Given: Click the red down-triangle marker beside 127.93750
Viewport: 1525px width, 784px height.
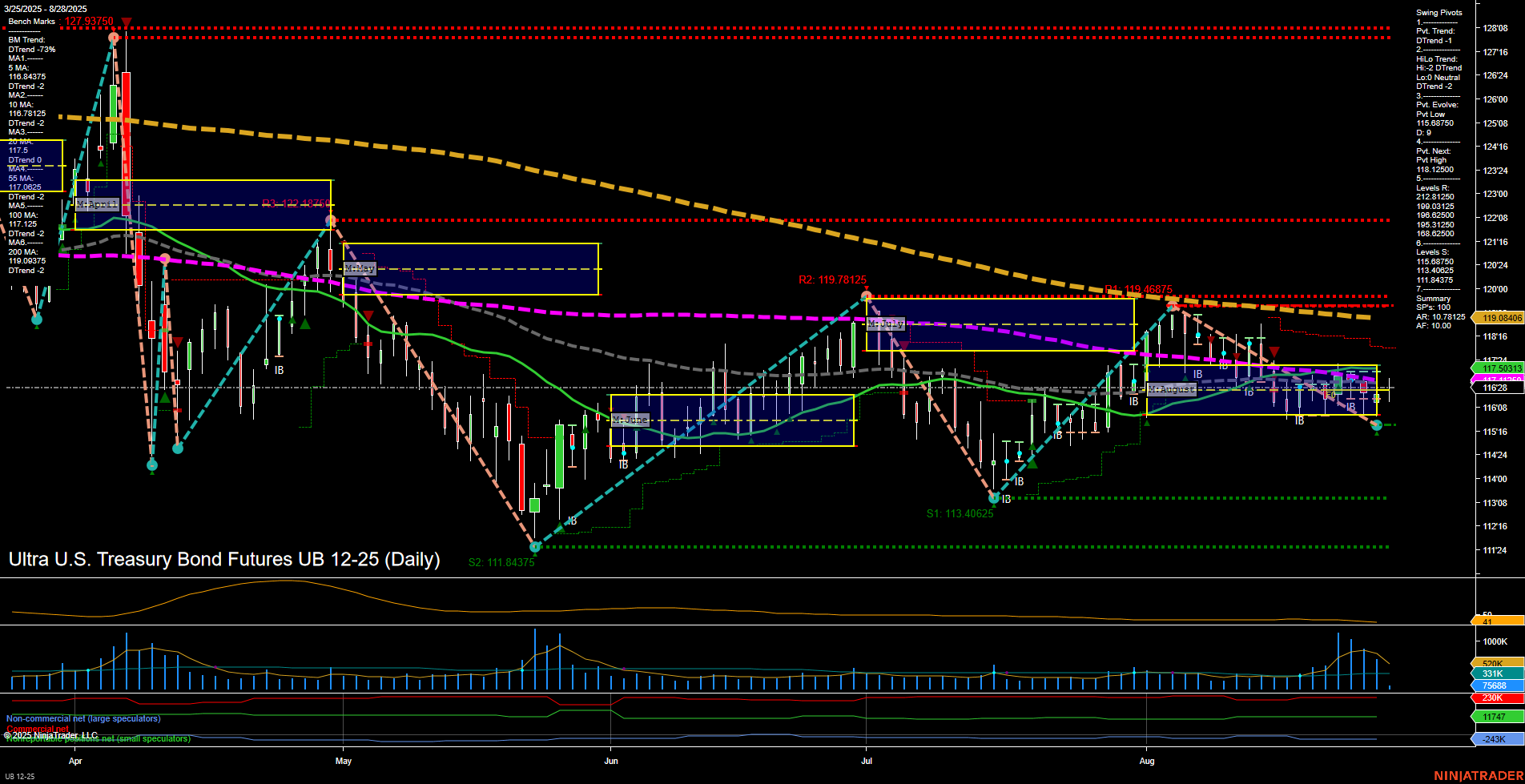Looking at the screenshot, I should (127, 22).
